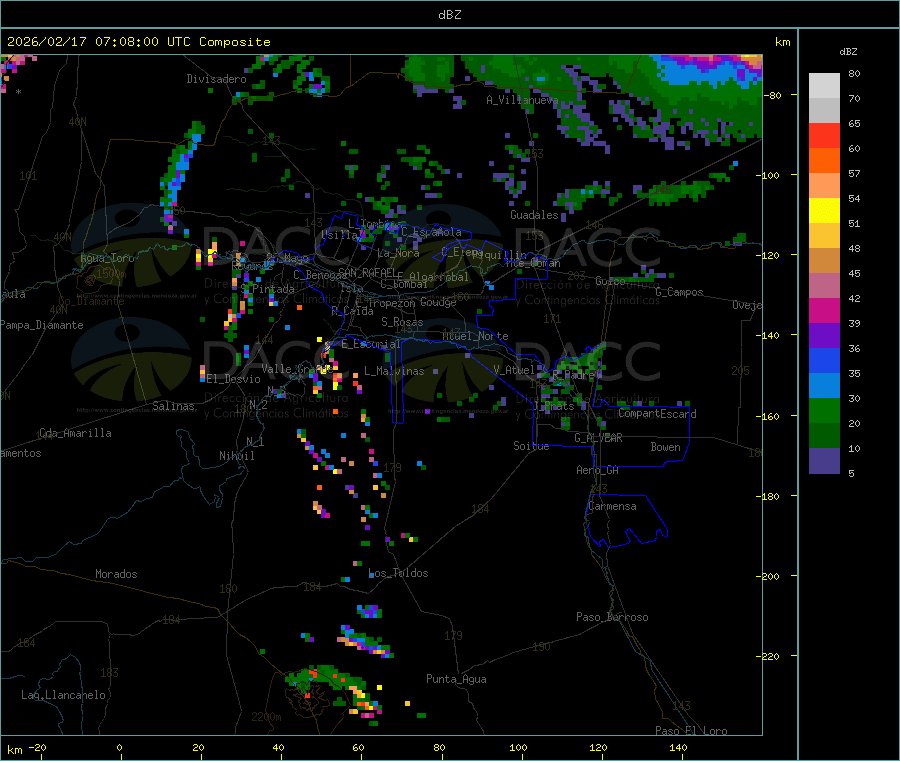Select the Atuel_Norte label
This screenshot has width=900, height=761.
[475, 336]
